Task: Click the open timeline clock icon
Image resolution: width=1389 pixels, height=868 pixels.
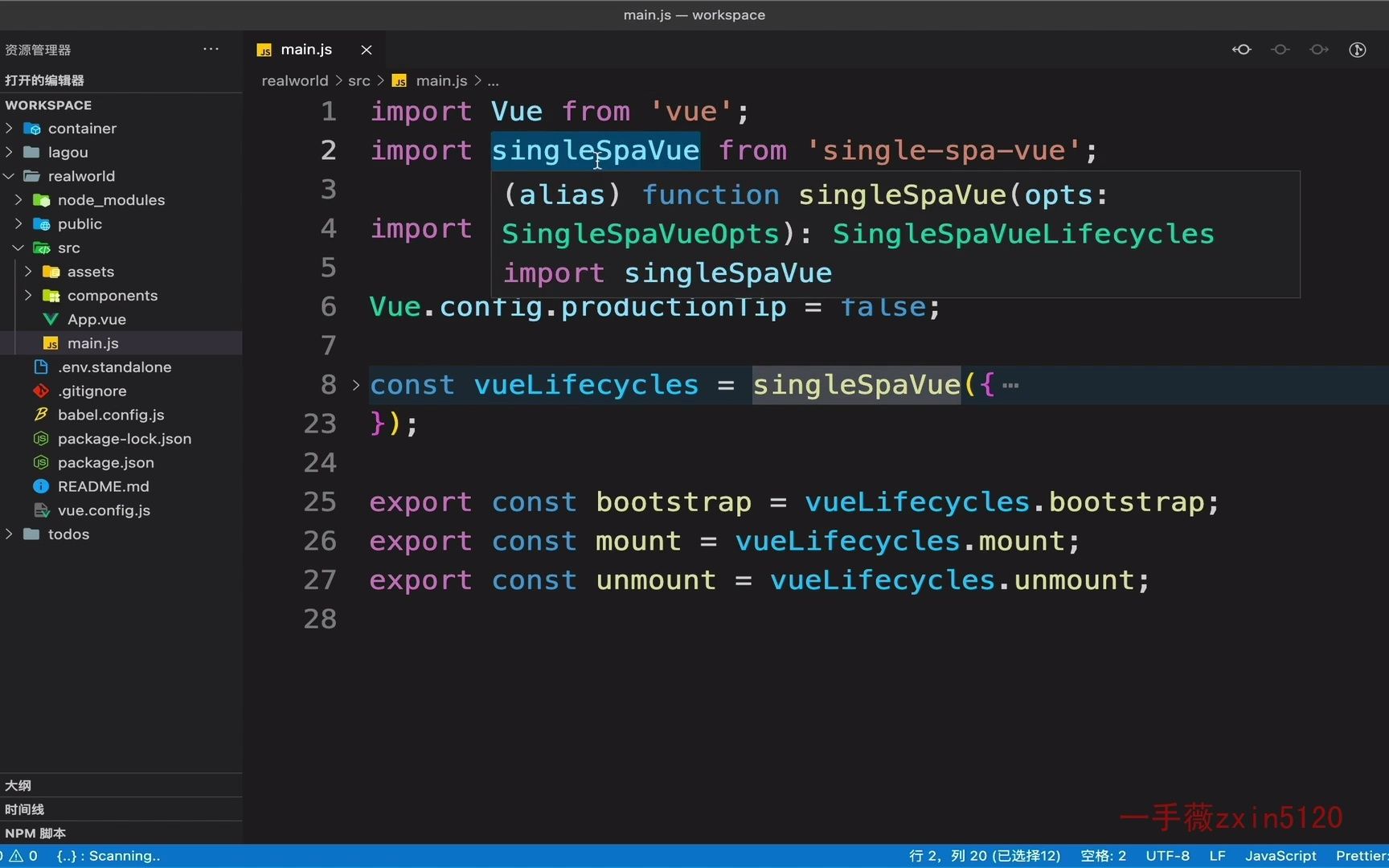Action: pos(1358,50)
